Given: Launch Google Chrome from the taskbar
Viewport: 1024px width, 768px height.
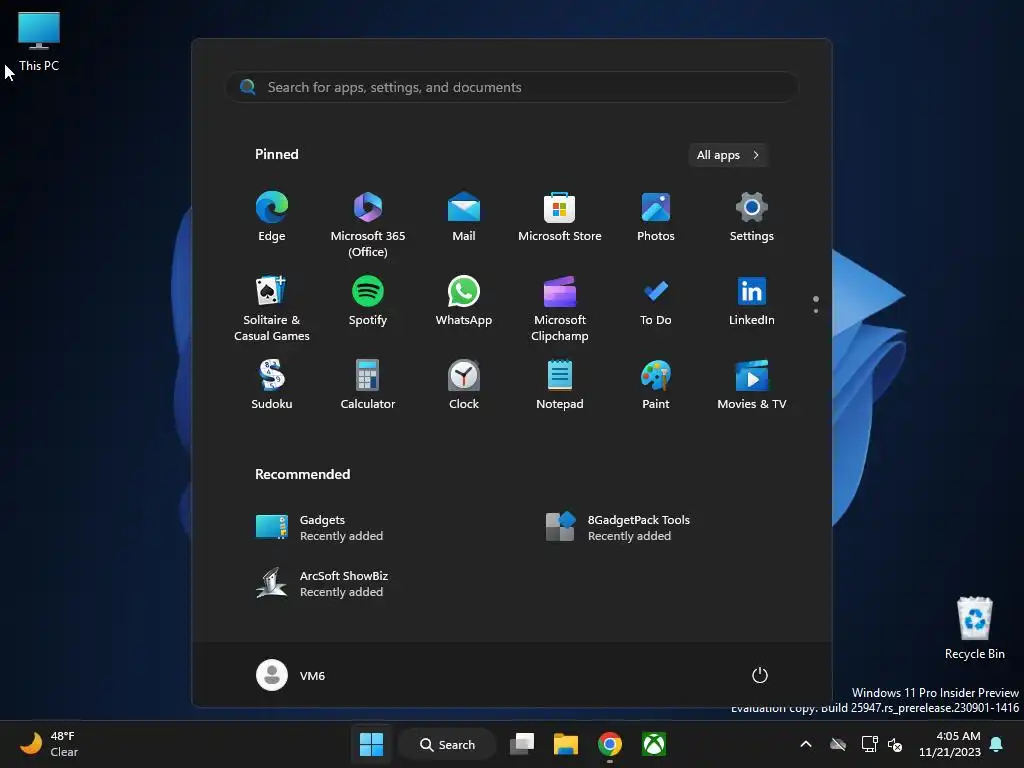Looking at the screenshot, I should 609,744.
